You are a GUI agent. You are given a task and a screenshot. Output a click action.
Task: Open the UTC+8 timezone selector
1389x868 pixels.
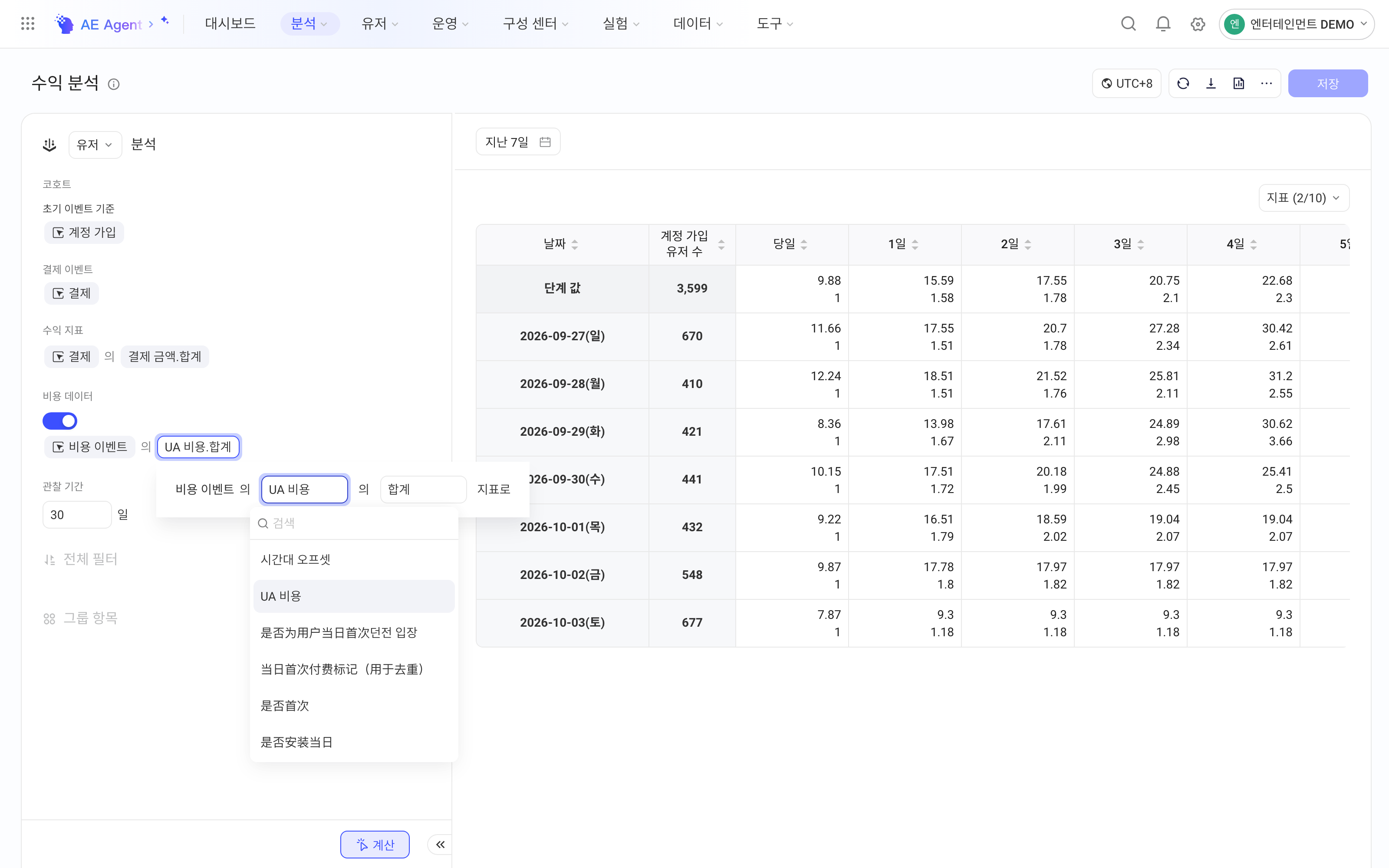point(1126,84)
